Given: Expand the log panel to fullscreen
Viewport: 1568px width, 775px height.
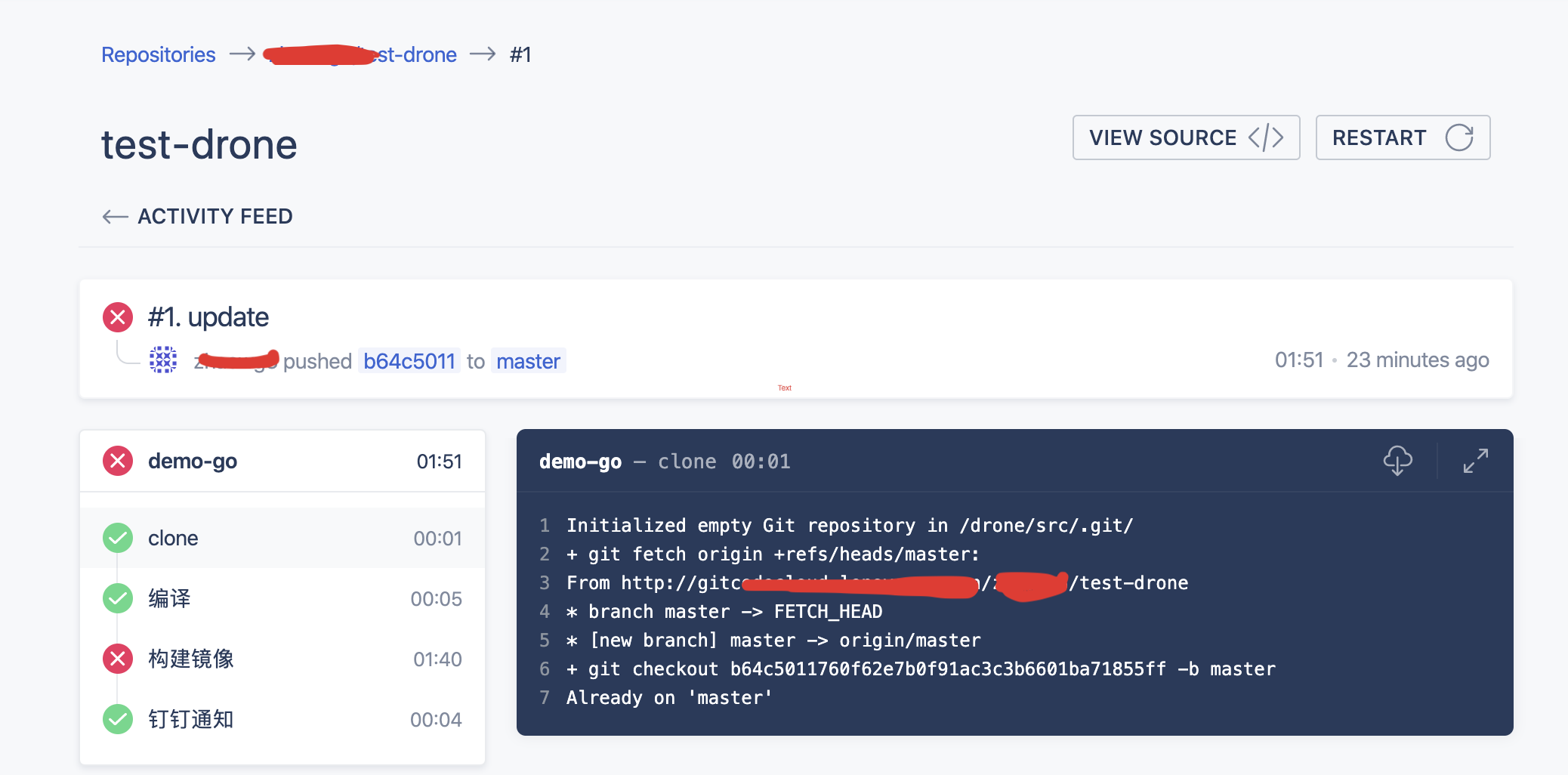Looking at the screenshot, I should (1475, 461).
